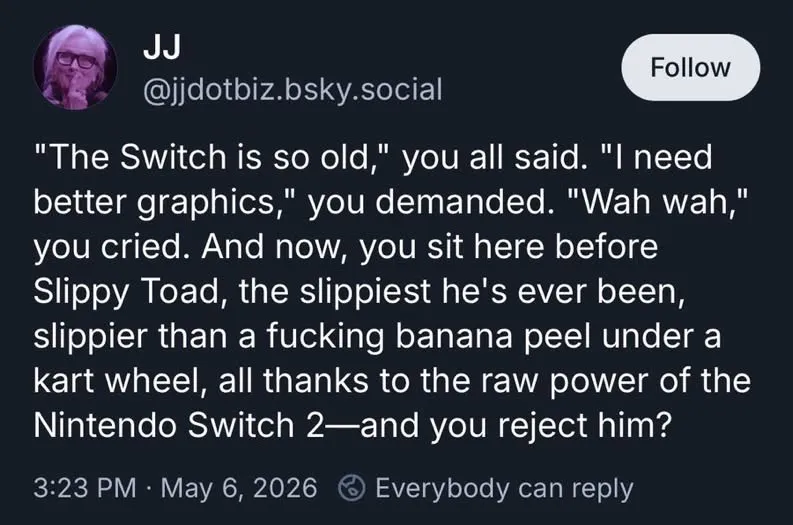Click the word "slippiest" in the post

point(365,292)
